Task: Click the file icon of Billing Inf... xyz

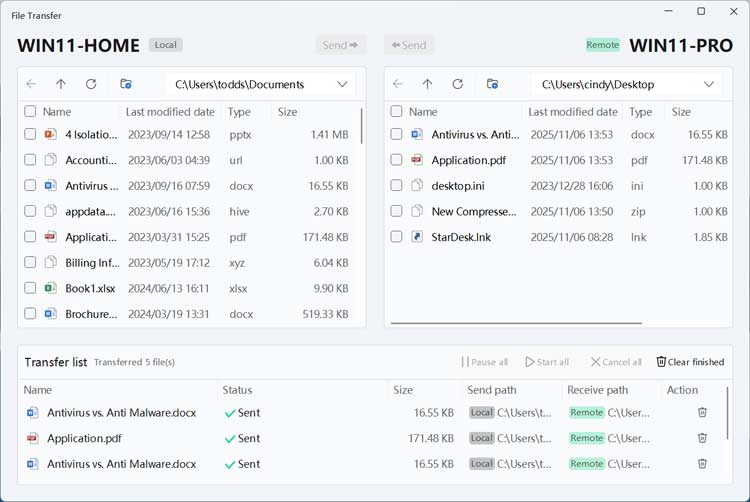Action: pos(50,262)
